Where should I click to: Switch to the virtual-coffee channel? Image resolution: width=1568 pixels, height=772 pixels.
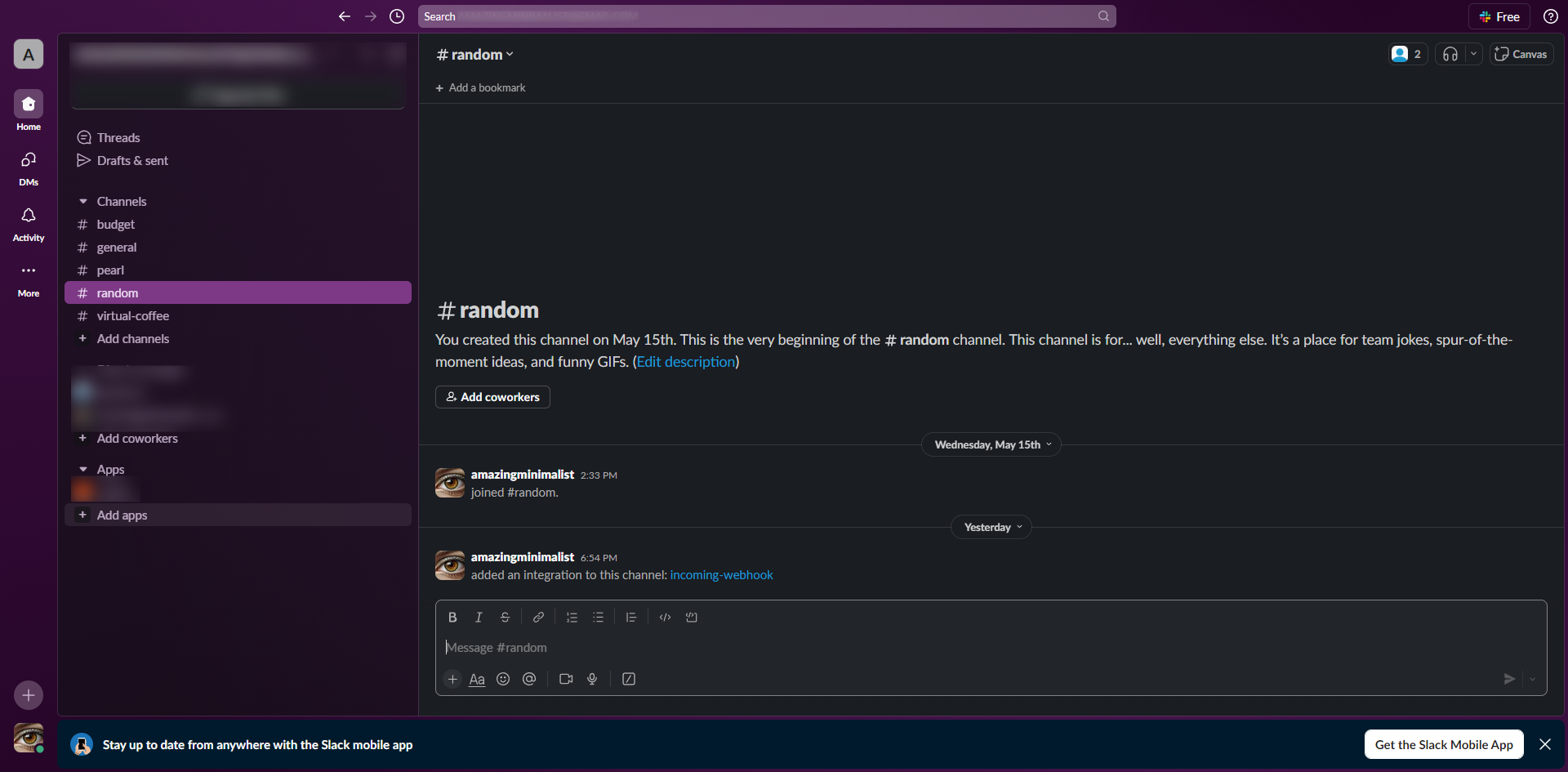click(x=238, y=315)
